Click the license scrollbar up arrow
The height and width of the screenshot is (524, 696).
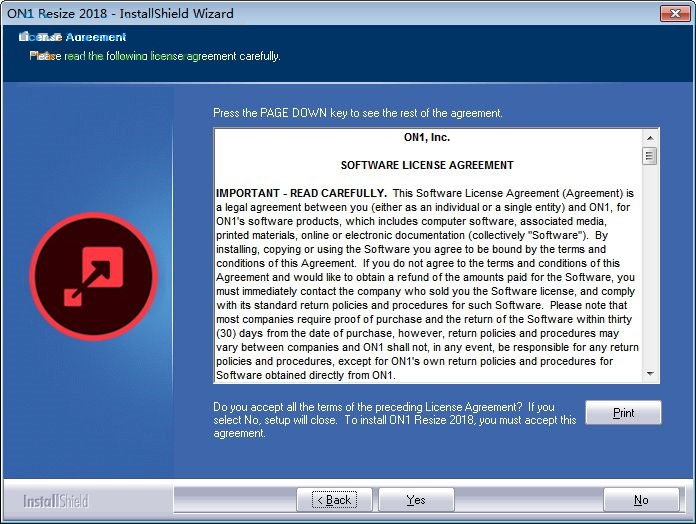[x=650, y=138]
